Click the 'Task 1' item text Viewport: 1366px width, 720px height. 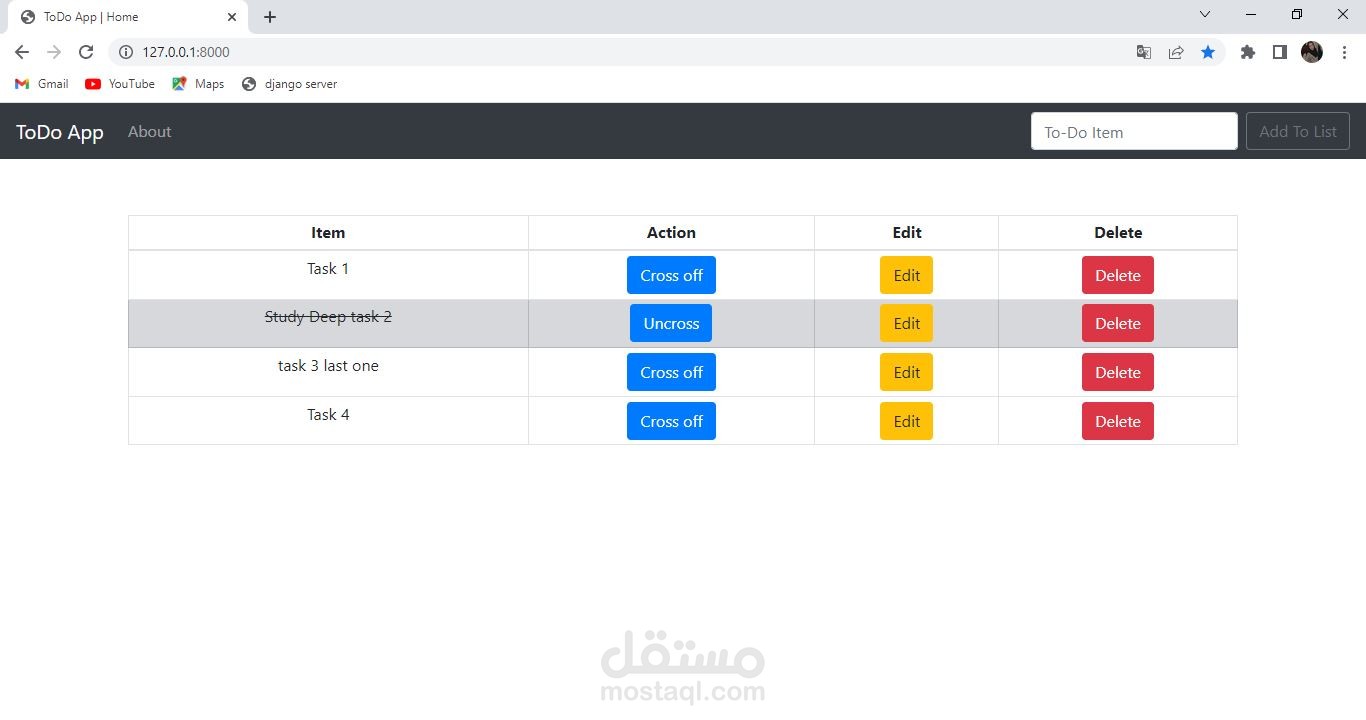tap(328, 268)
